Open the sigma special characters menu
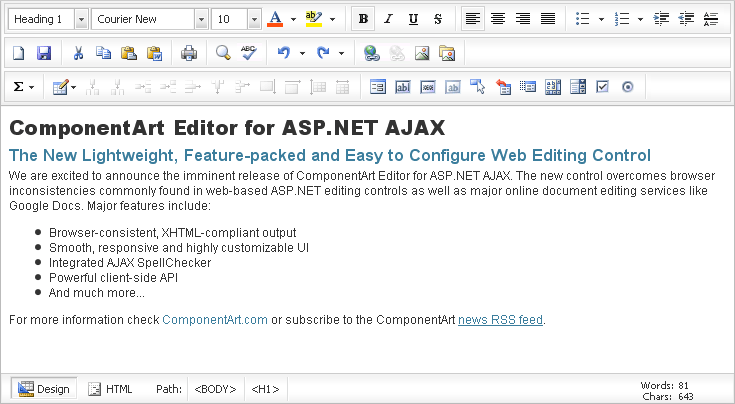This screenshot has height=404, width=735. 23,87
